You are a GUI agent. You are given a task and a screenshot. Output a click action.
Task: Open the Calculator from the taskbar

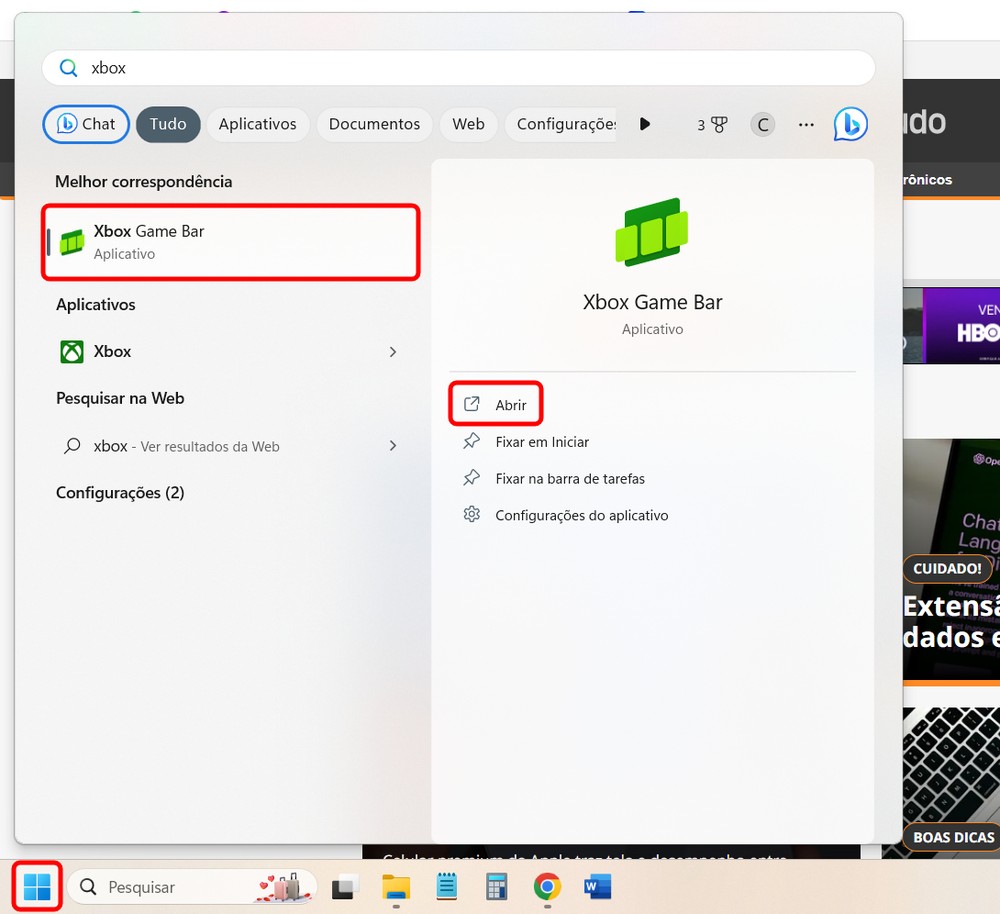click(496, 887)
